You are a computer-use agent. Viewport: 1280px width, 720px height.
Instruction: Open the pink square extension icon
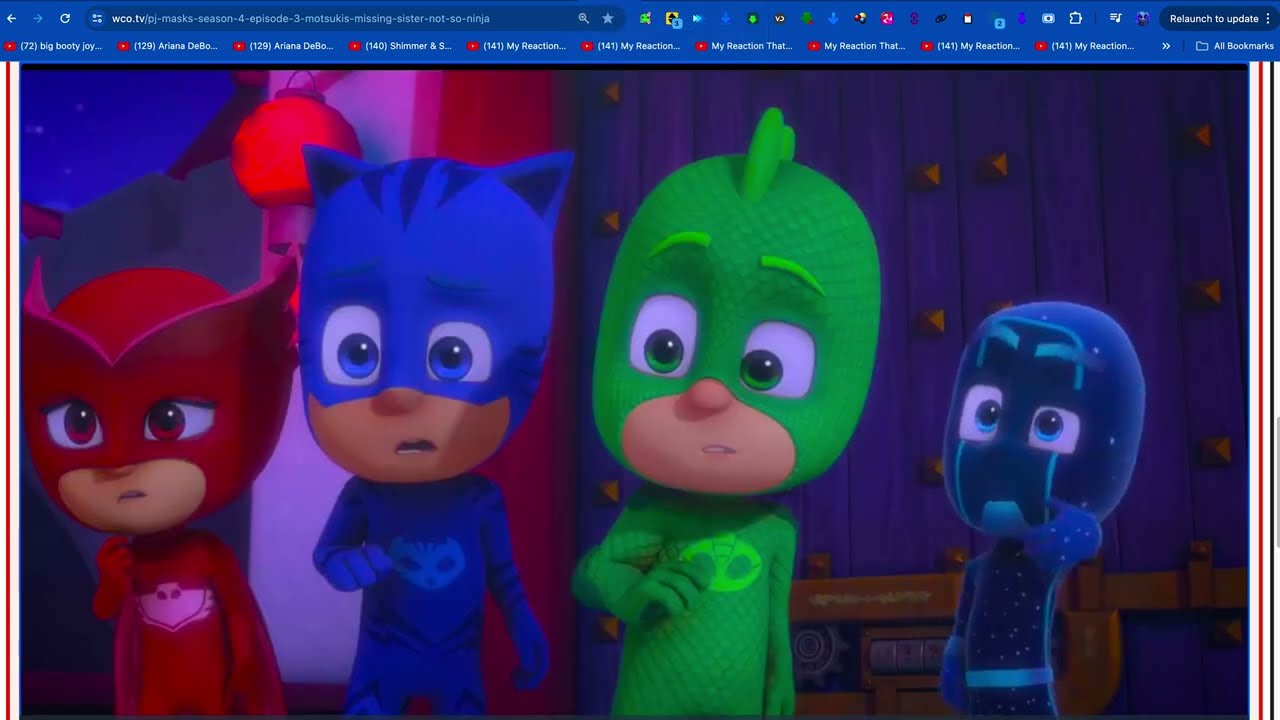coord(887,18)
